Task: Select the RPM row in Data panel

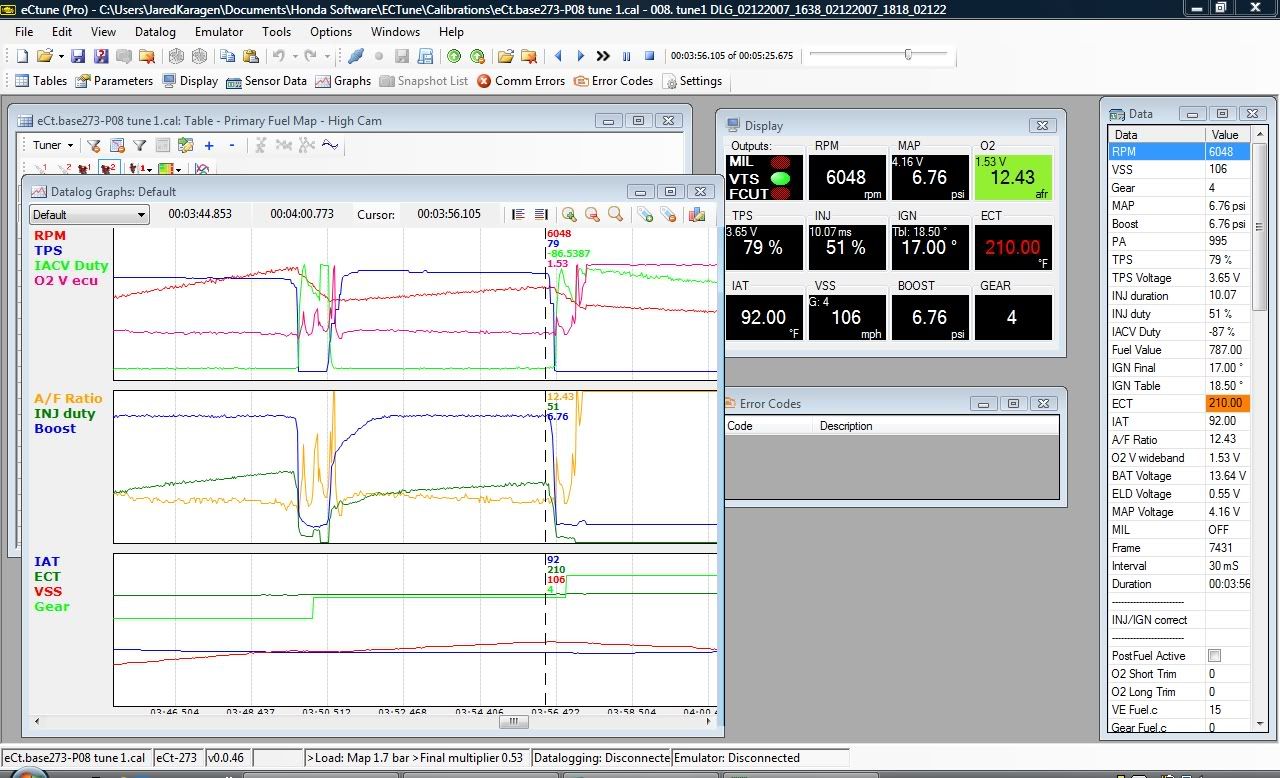Action: point(1179,152)
